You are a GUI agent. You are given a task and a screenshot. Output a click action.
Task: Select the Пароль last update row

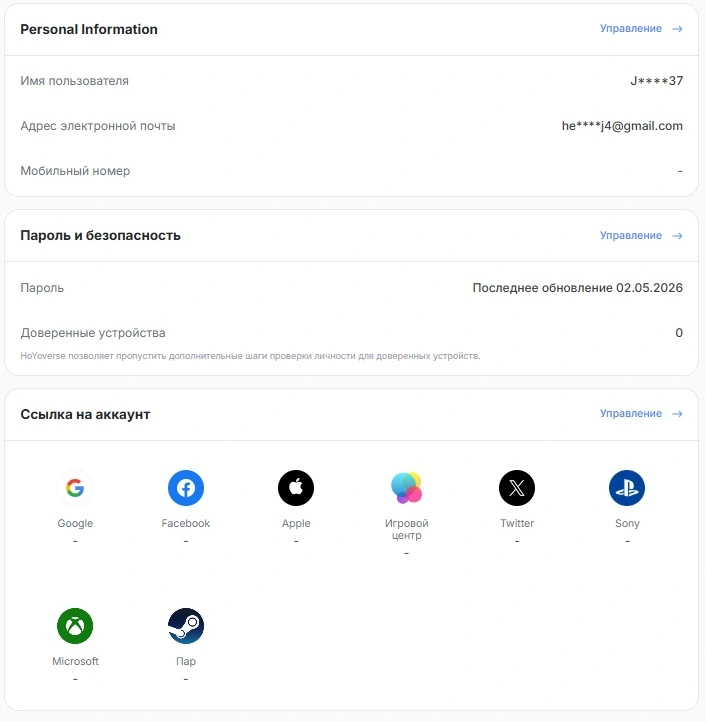(351, 288)
